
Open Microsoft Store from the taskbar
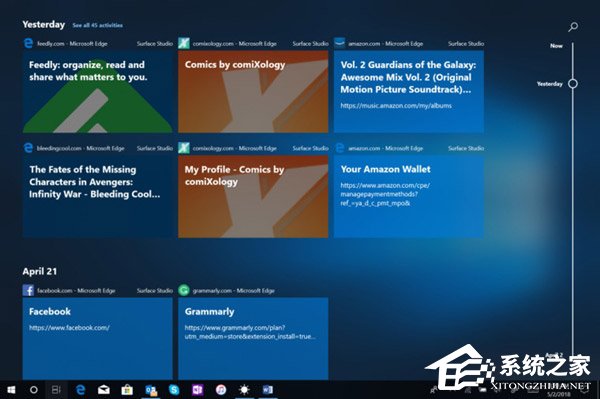tap(127, 390)
